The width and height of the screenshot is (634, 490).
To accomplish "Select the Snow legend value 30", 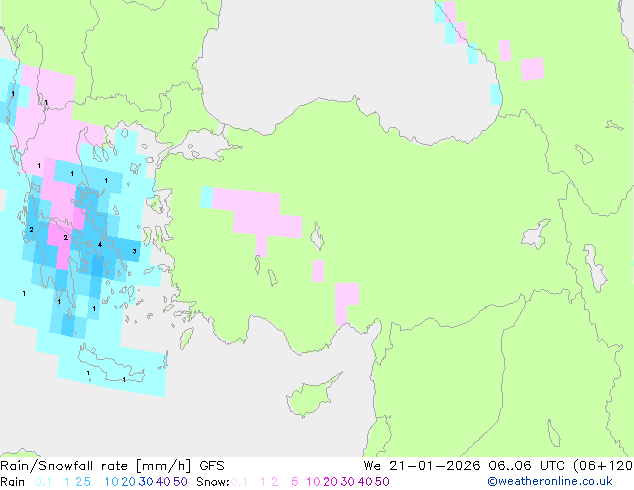I will (x=348, y=482).
